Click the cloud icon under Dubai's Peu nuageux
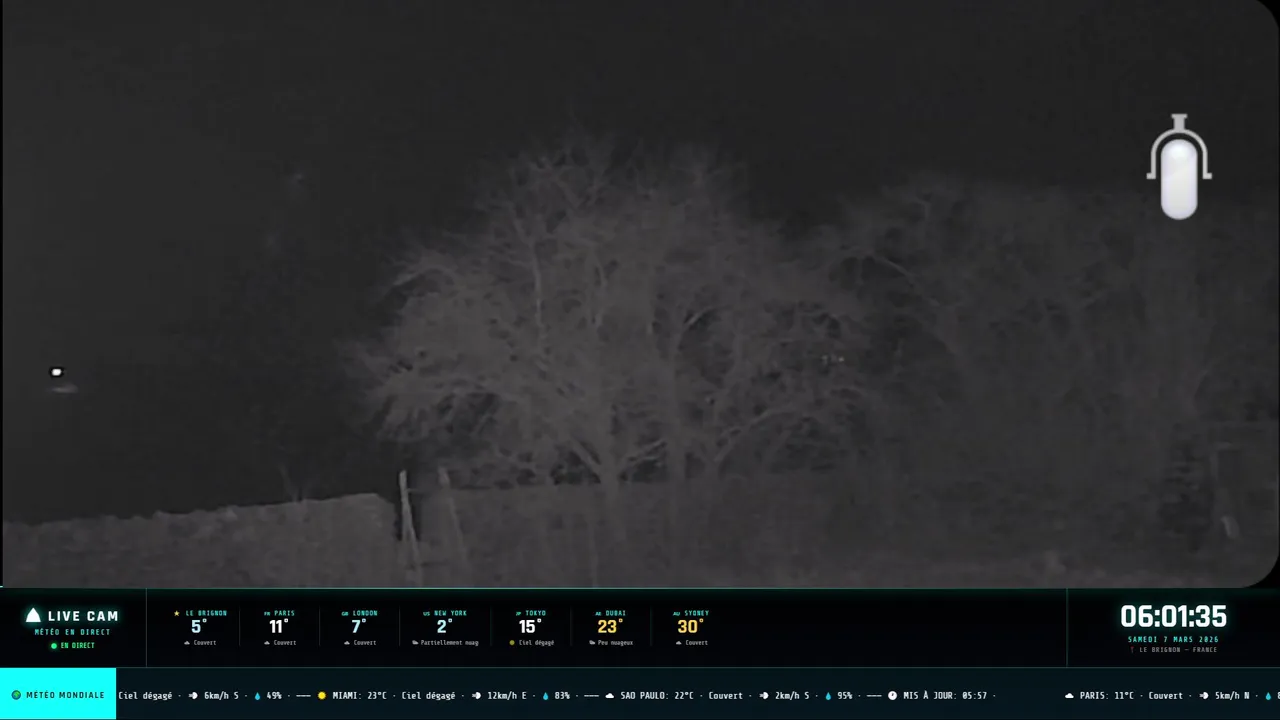 (x=592, y=643)
